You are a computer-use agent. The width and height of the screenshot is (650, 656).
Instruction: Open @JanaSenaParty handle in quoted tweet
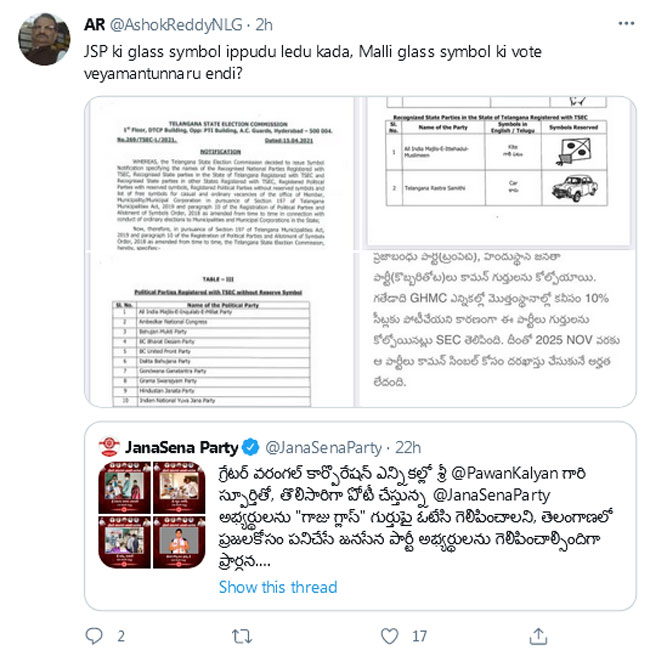323,448
